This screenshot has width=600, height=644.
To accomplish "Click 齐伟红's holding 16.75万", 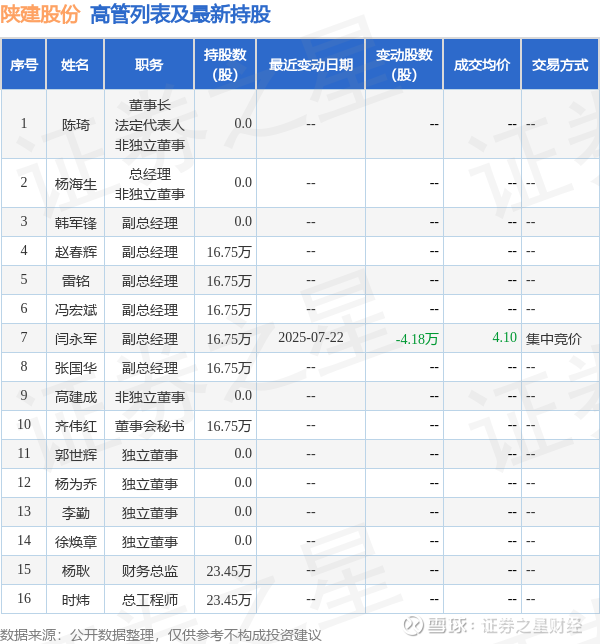I will (229, 426).
